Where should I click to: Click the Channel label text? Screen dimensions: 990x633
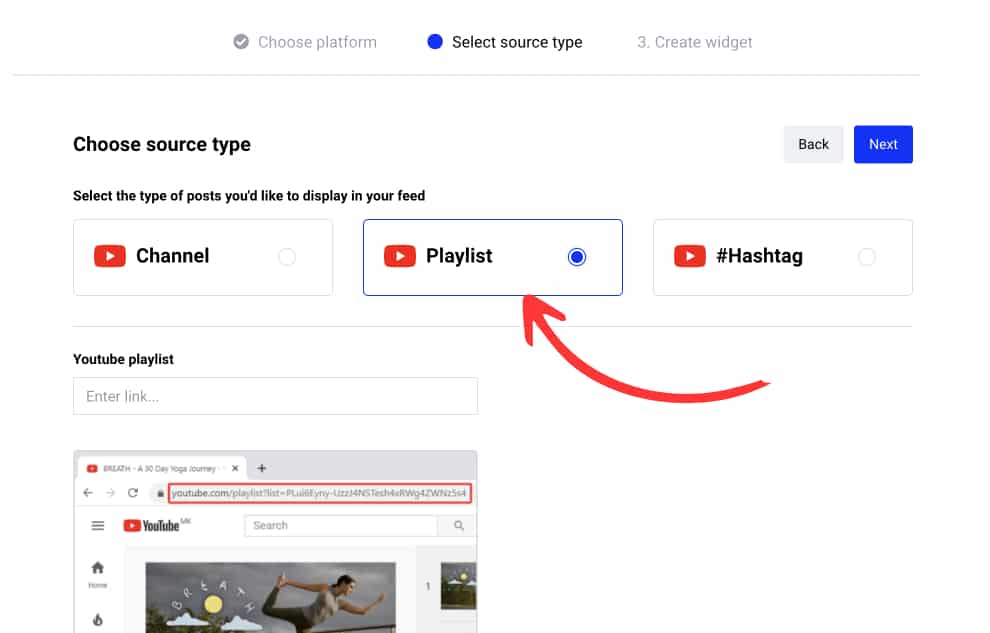click(172, 256)
